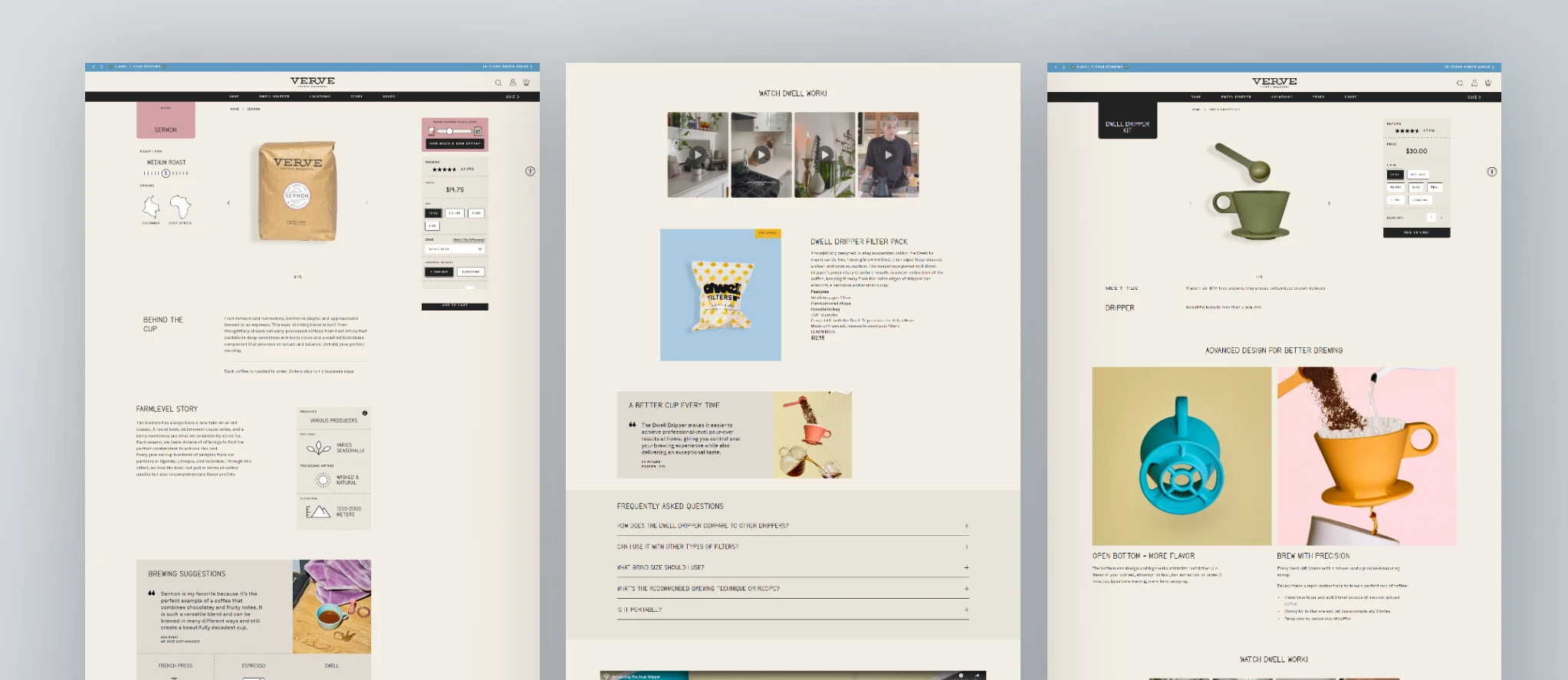Screen dimensions: 1568x680
Task: Click the coffee calculator slider handle
Action: [x=449, y=131]
